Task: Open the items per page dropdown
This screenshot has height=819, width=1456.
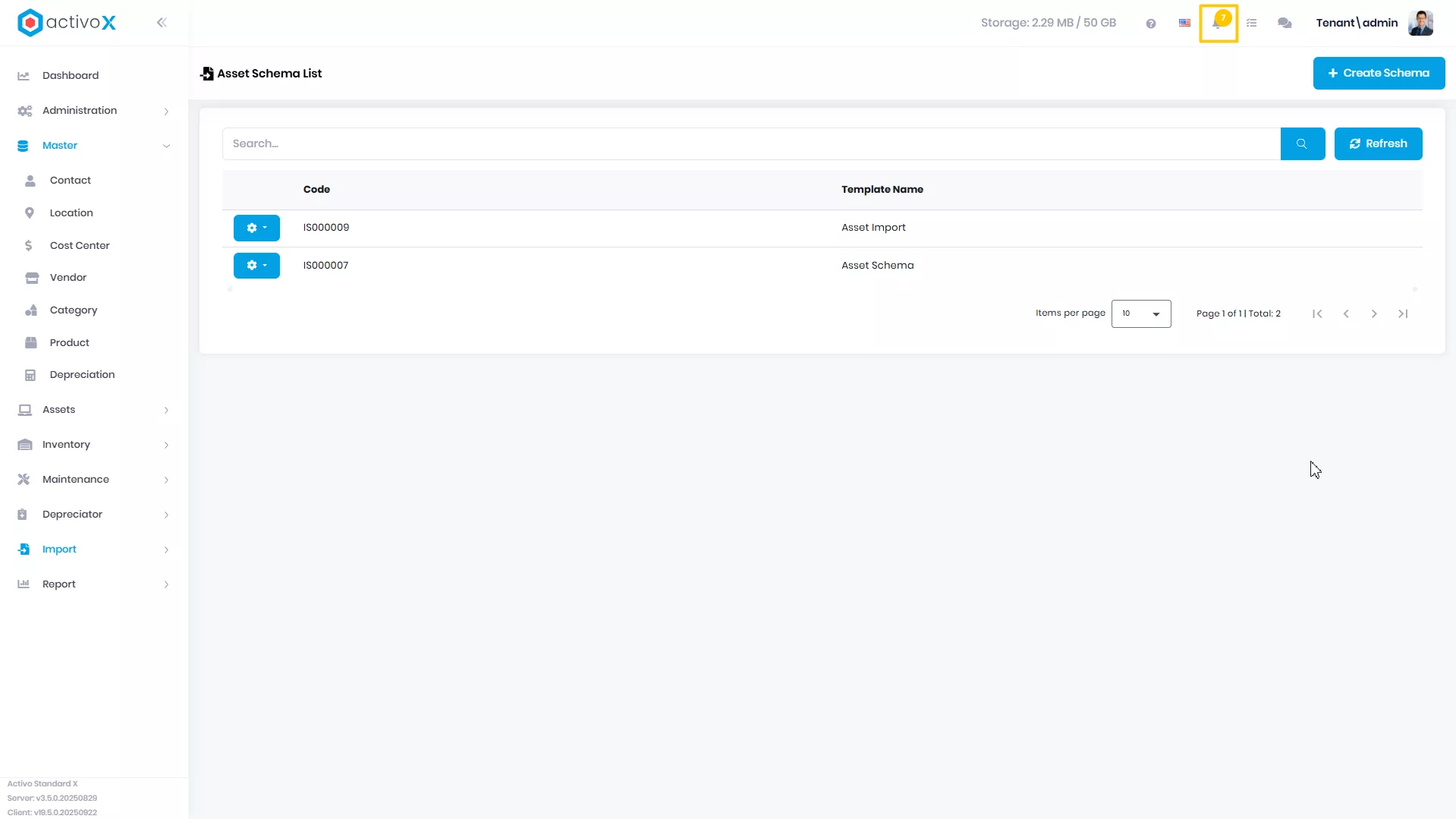Action: [x=1141, y=313]
